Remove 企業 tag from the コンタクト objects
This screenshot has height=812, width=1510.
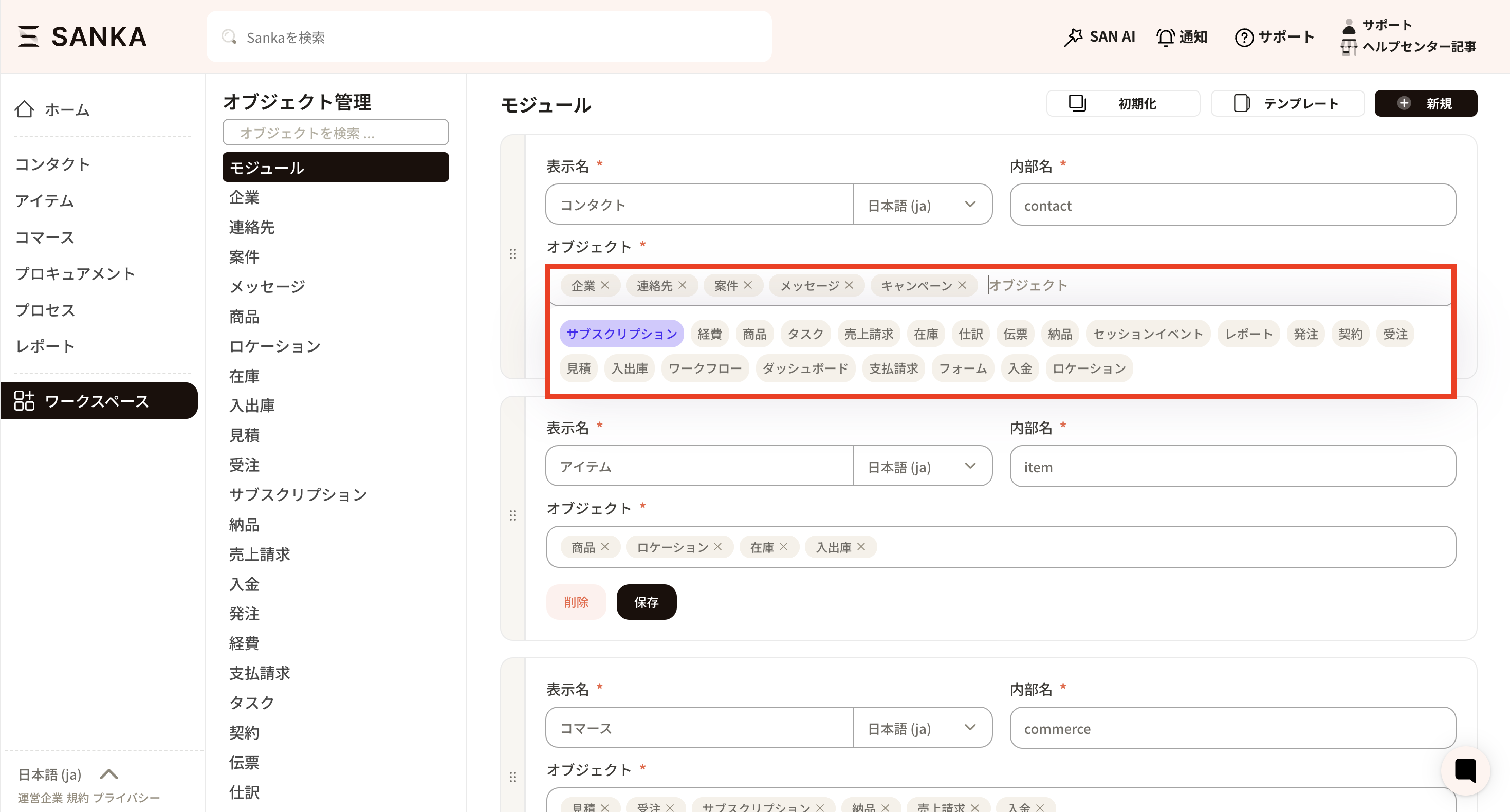coord(605,285)
